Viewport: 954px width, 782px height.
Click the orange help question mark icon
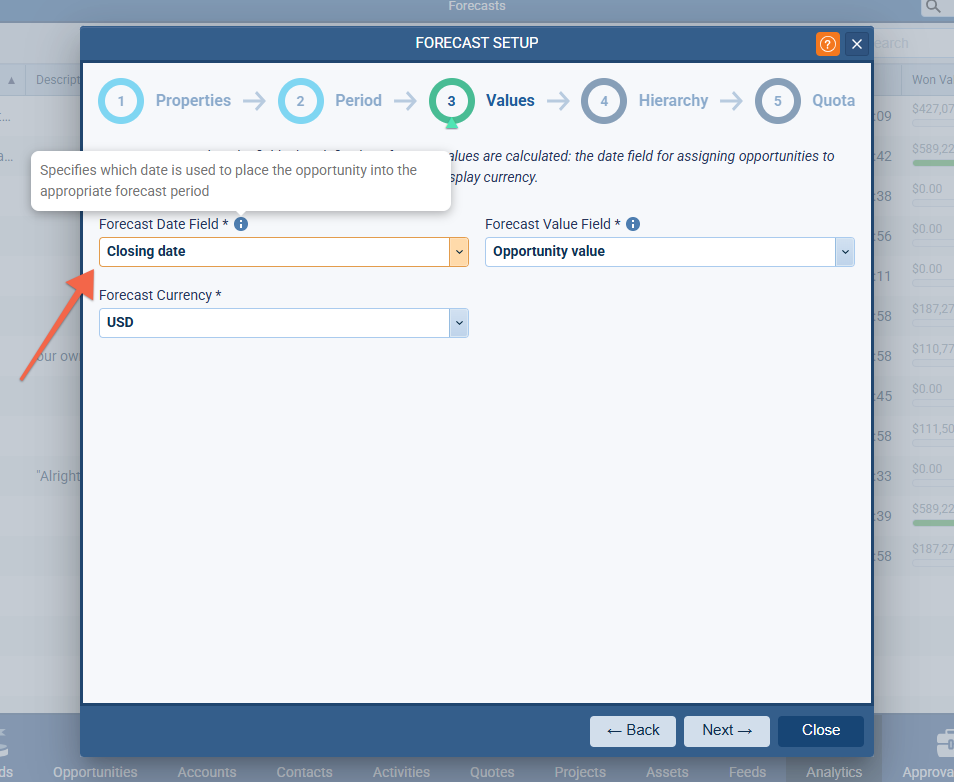pyautogui.click(x=827, y=44)
